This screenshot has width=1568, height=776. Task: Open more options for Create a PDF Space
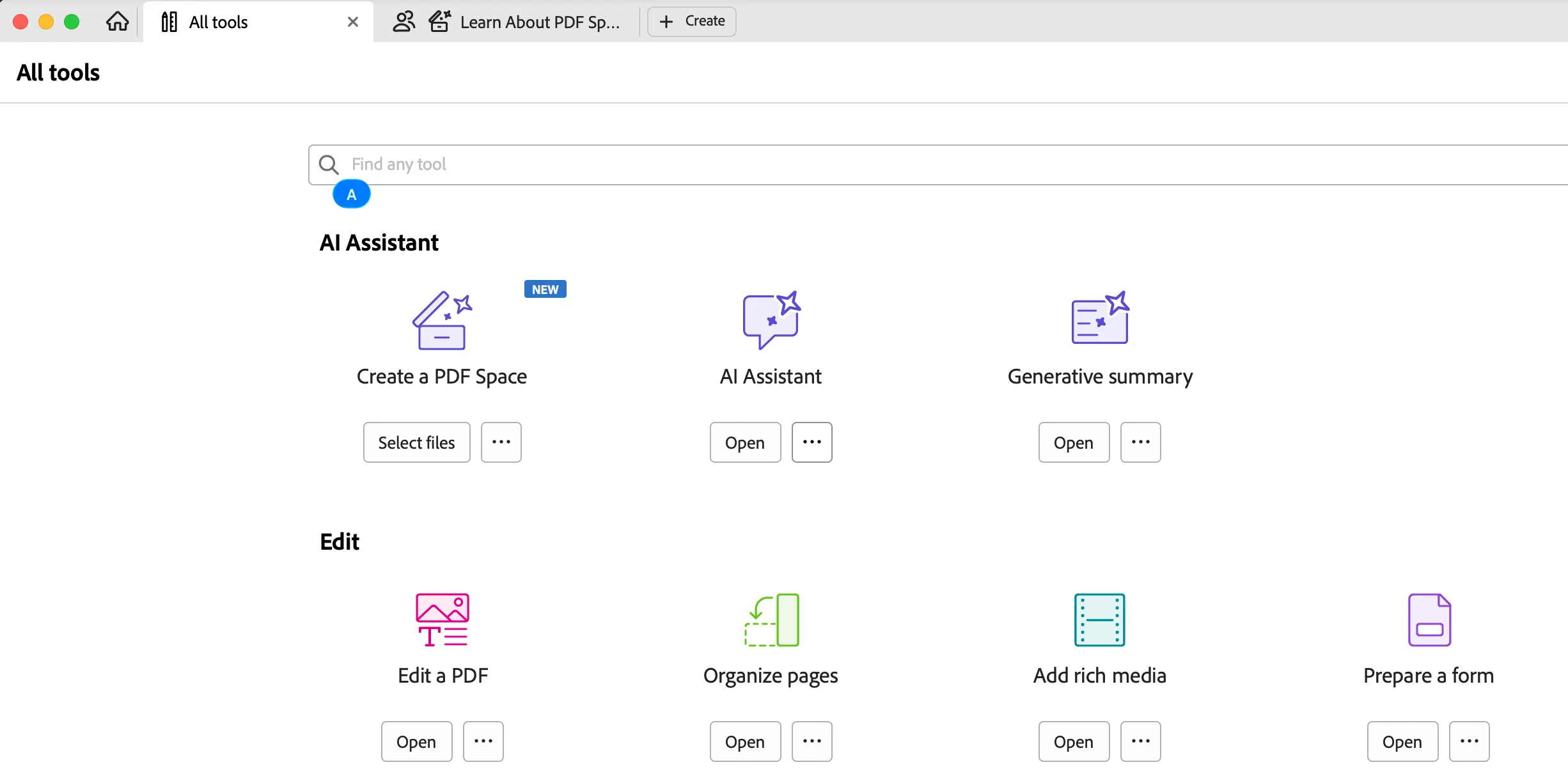click(x=501, y=442)
